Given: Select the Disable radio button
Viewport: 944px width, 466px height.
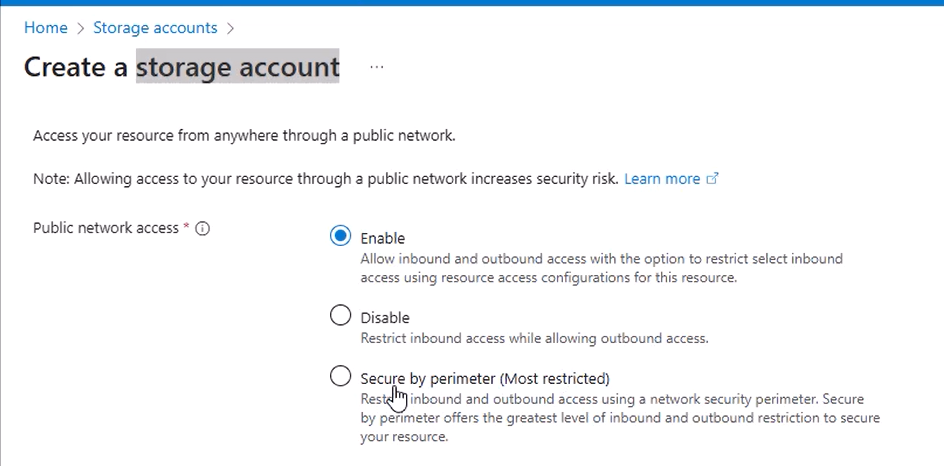Looking at the screenshot, I should point(340,315).
